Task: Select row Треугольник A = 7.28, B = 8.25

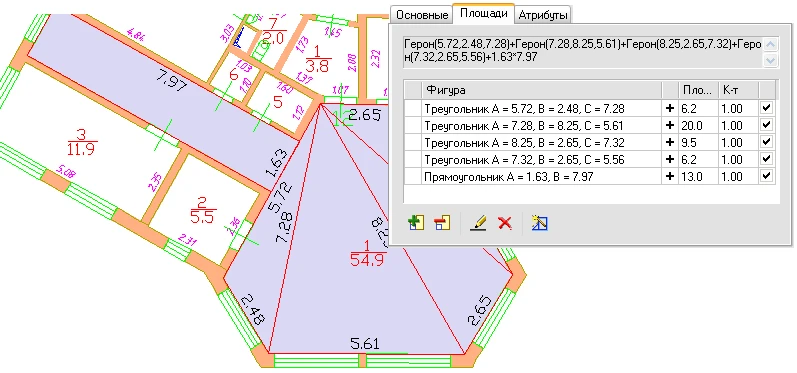Action: (590, 126)
